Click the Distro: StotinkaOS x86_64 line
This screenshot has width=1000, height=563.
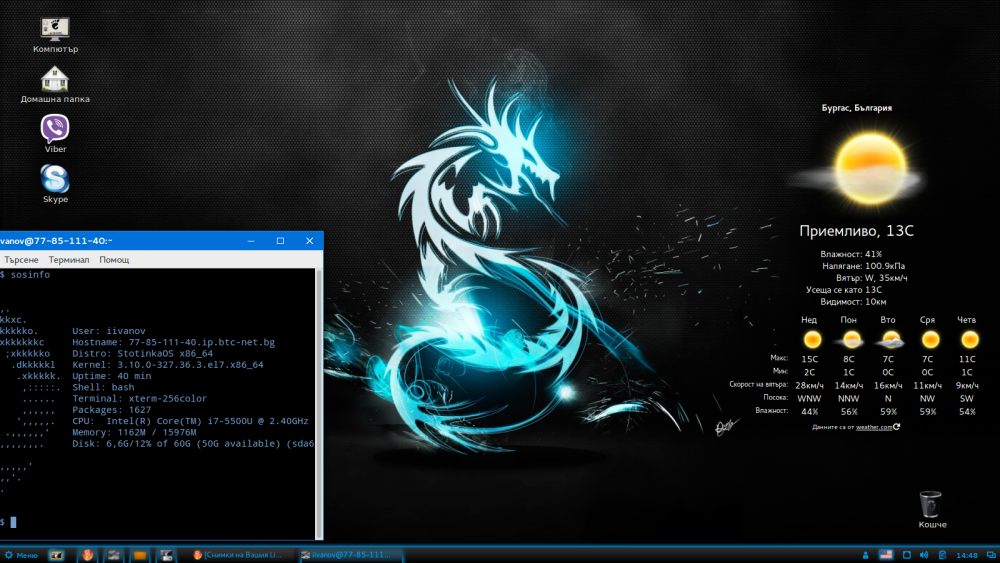point(142,353)
